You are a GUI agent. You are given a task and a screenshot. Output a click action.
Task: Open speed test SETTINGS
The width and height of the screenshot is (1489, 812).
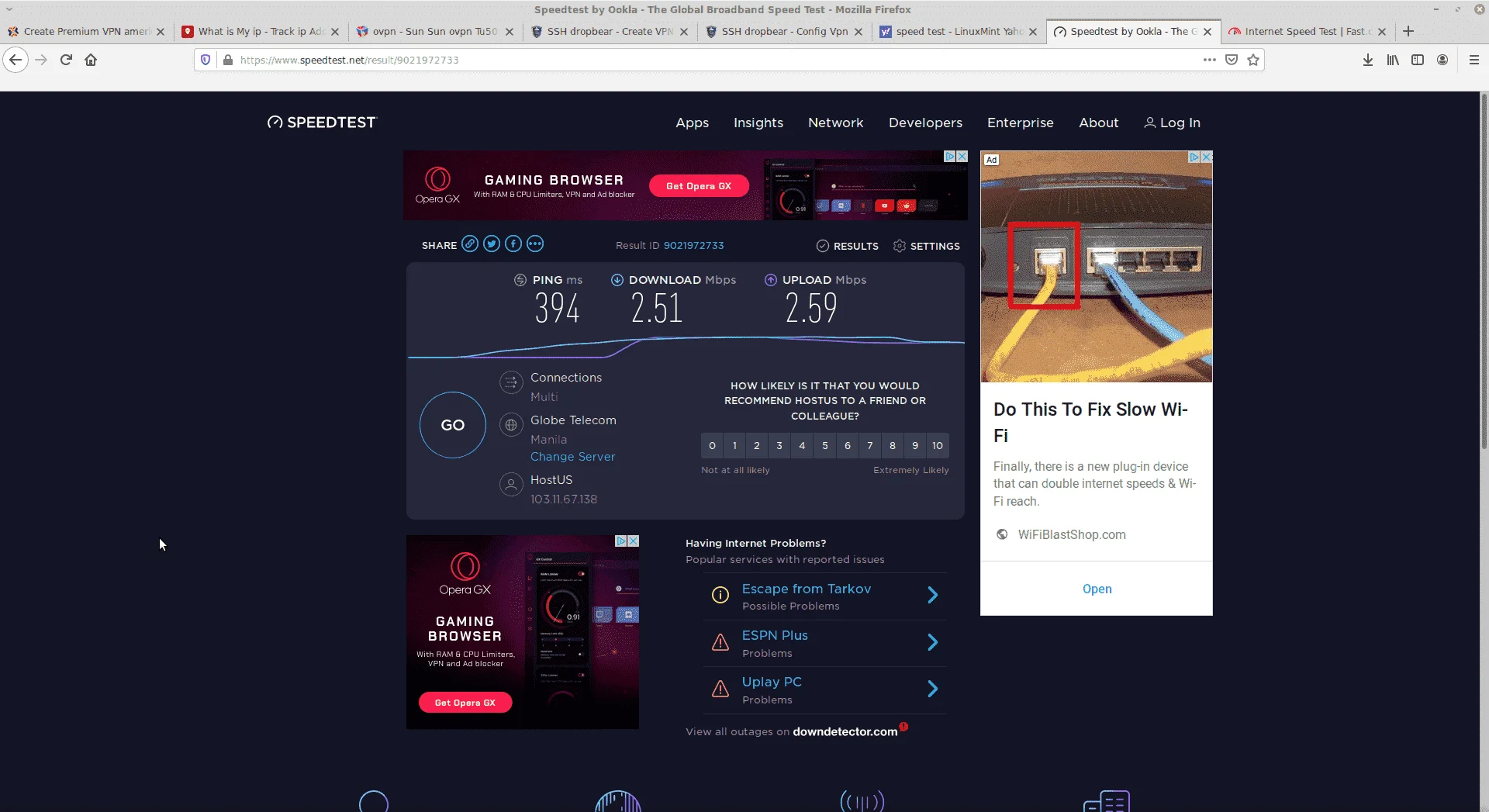[926, 246]
